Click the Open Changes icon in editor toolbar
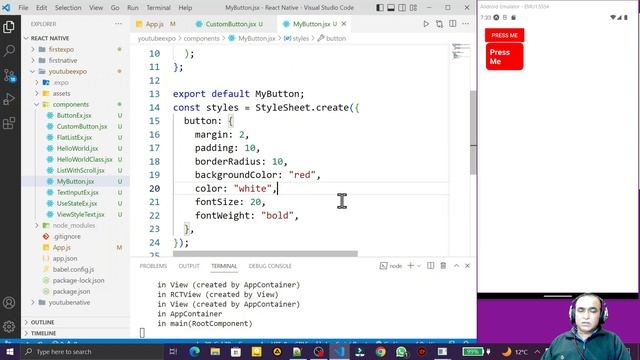The image size is (640, 360). [x=439, y=24]
